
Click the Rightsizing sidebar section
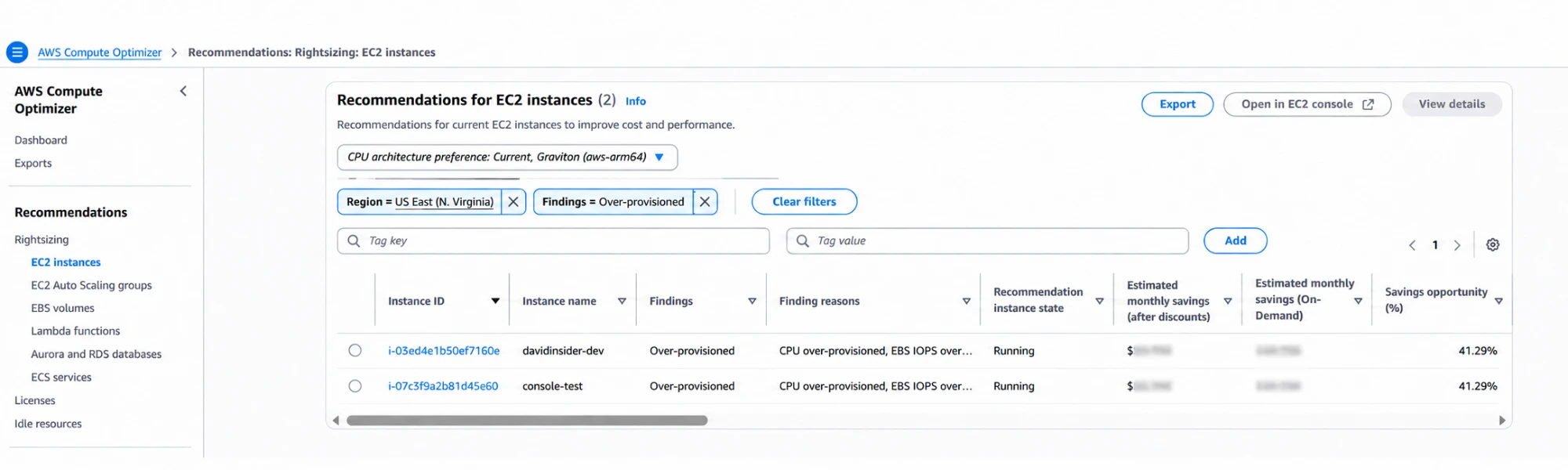pyautogui.click(x=42, y=240)
